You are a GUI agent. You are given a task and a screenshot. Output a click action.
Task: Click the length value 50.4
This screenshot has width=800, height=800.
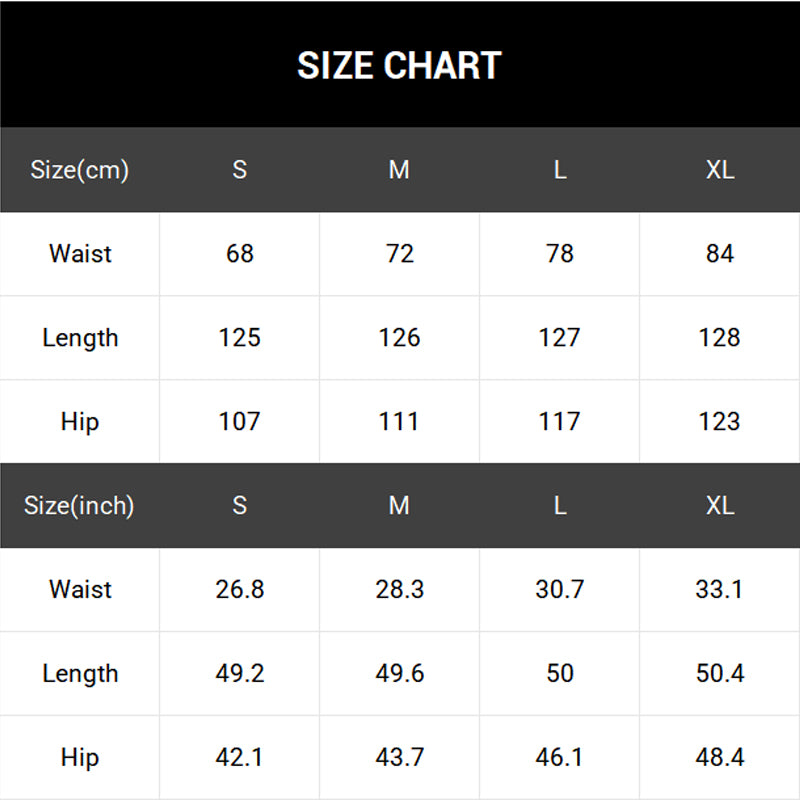(720, 674)
